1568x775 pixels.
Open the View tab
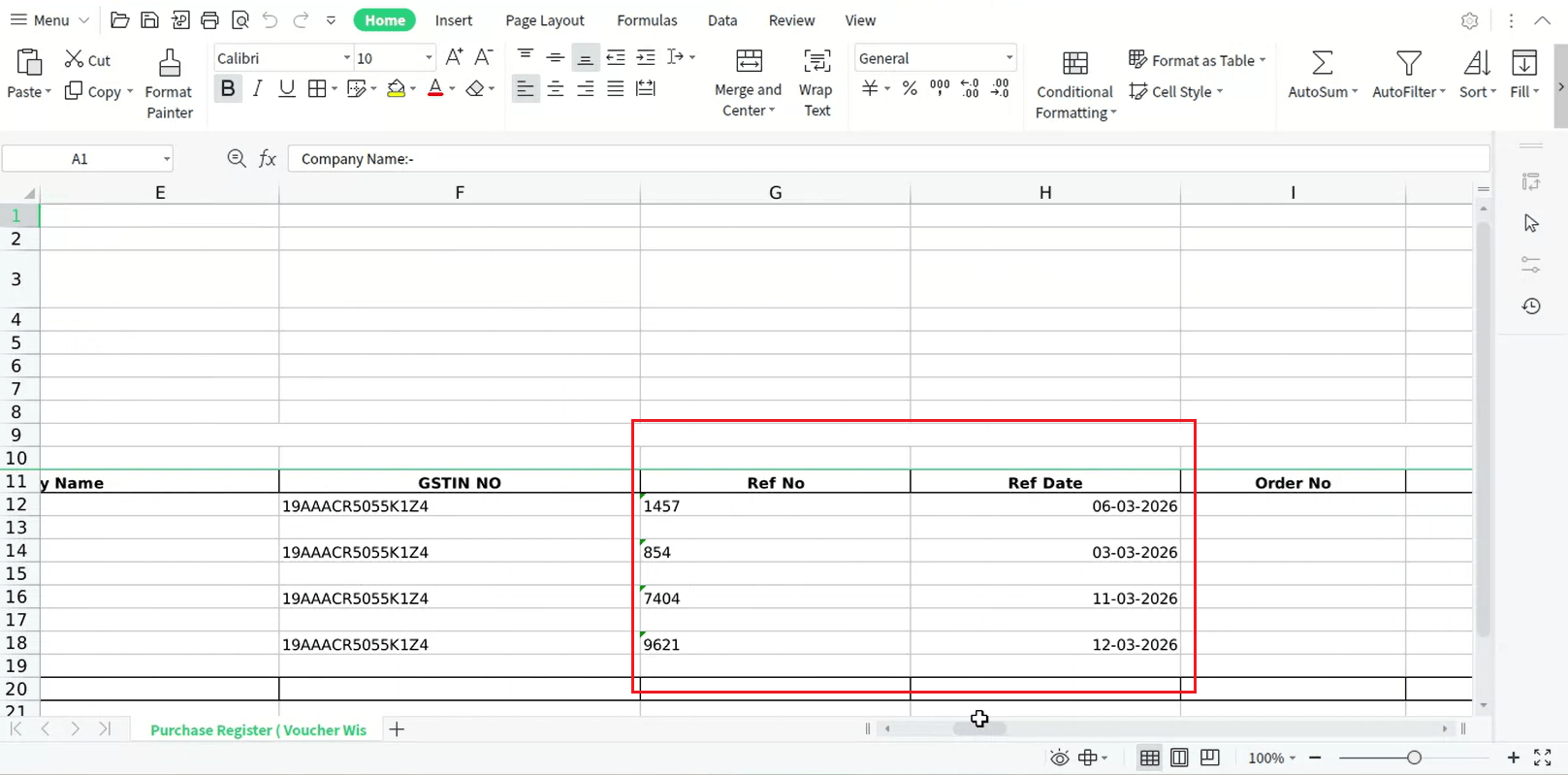click(x=860, y=20)
